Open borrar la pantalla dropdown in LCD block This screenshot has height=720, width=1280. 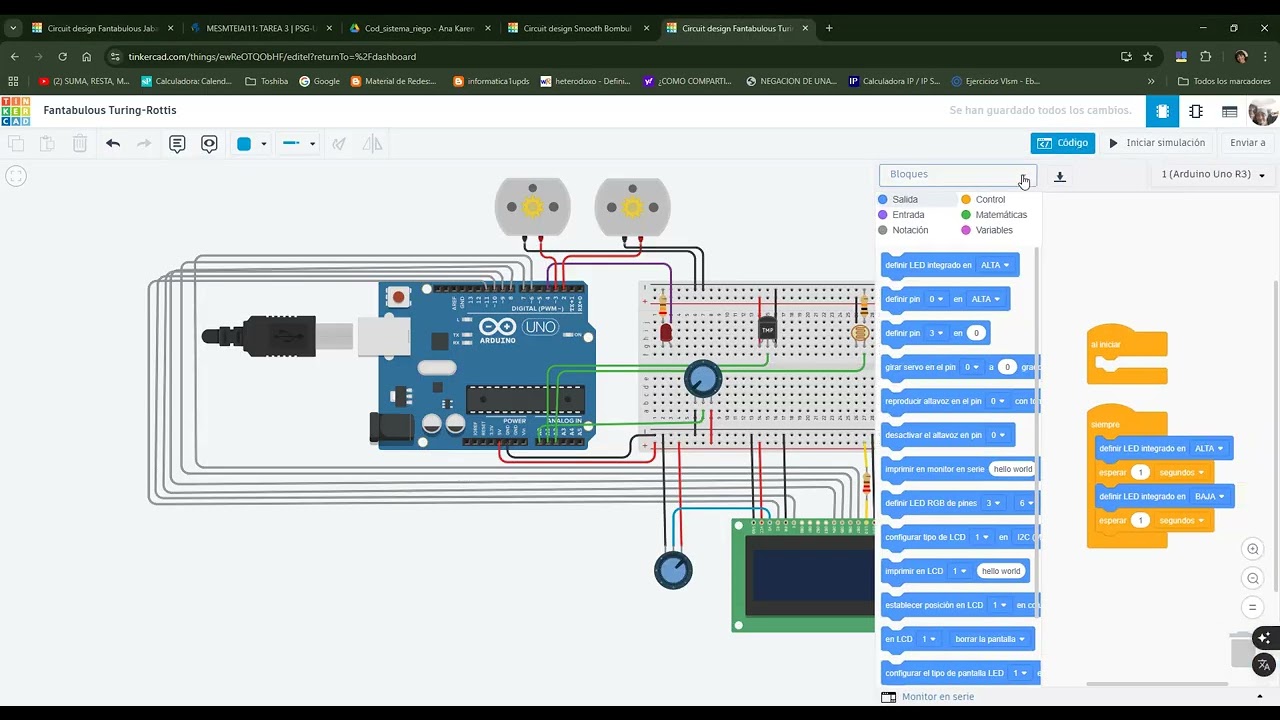click(989, 639)
